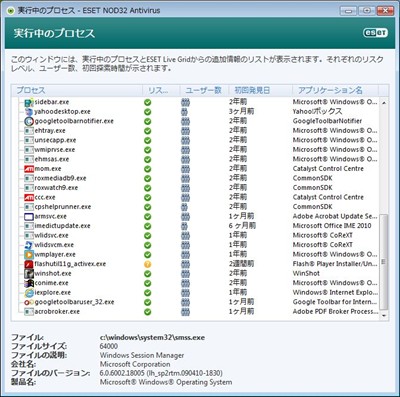Click the winshot.exe process icon
400x397 pixels.
click(x=29, y=274)
